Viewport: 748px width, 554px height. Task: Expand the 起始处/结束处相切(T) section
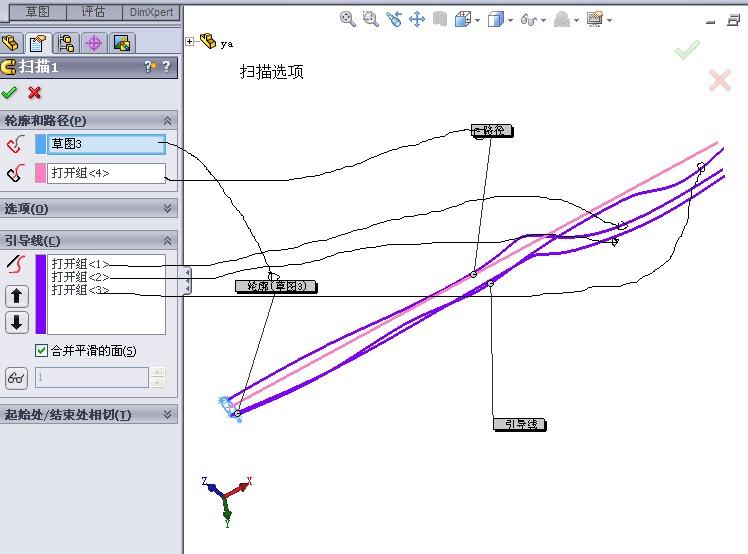[x=167, y=414]
